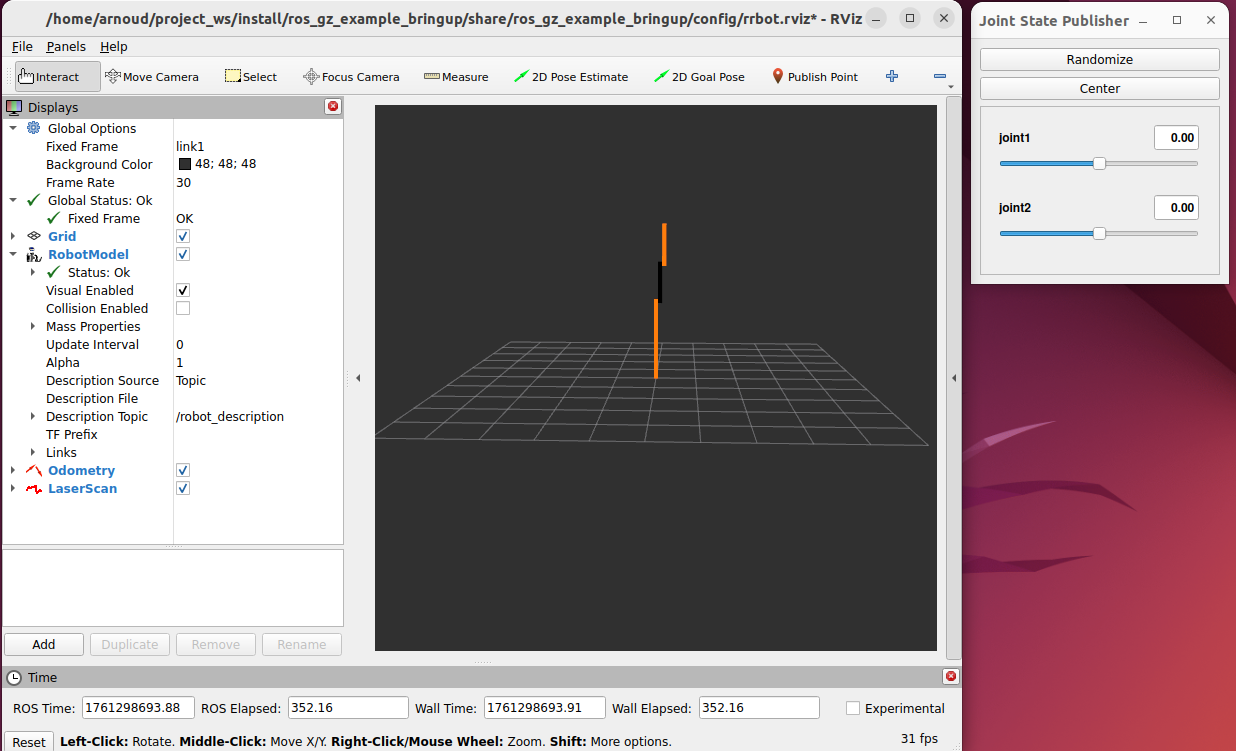Enable the Collision Enabled checkbox
Image resolution: width=1236 pixels, height=751 pixels.
pyautogui.click(x=183, y=309)
